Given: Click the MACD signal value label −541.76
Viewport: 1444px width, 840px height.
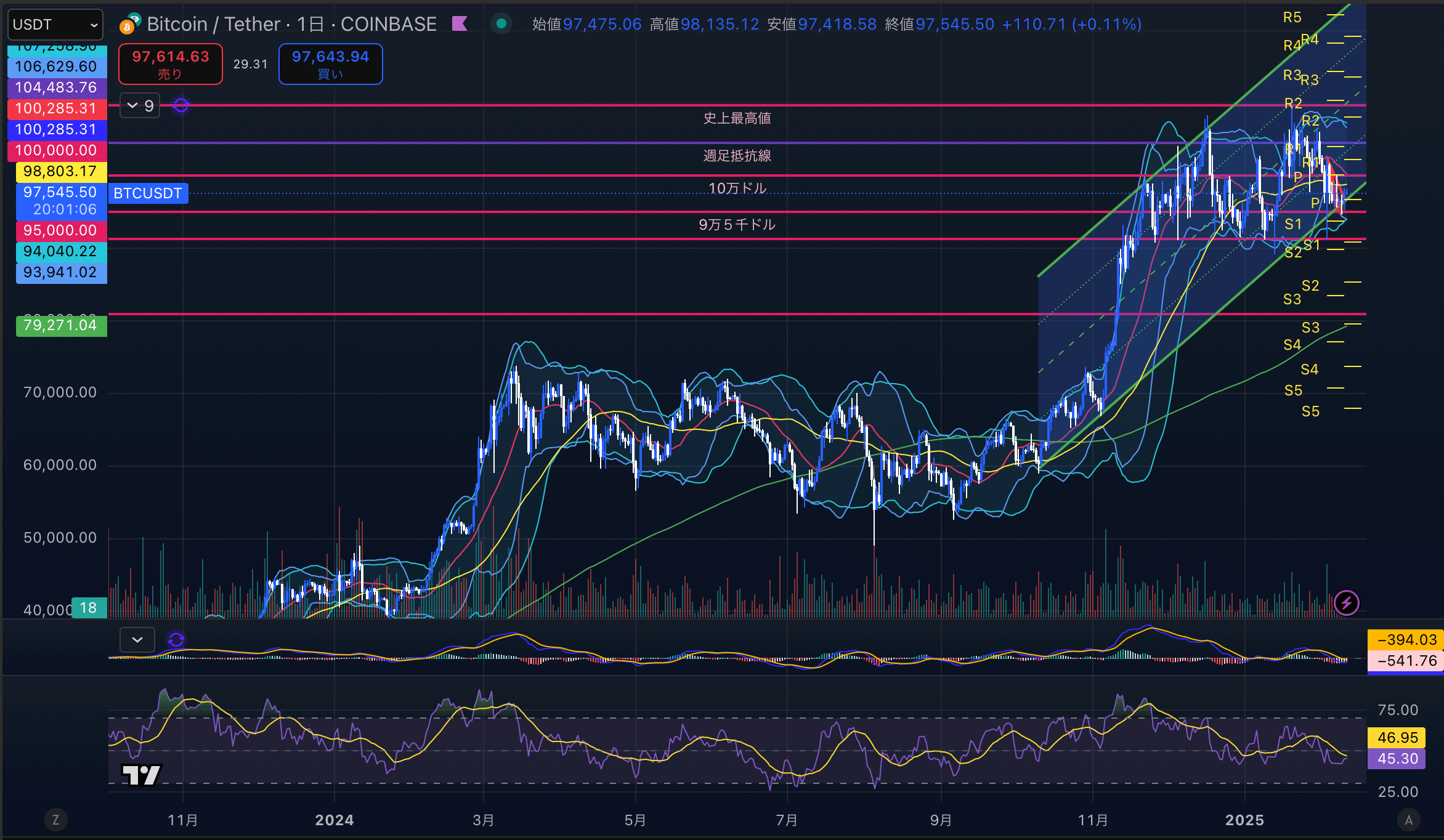Looking at the screenshot, I should tap(1405, 661).
